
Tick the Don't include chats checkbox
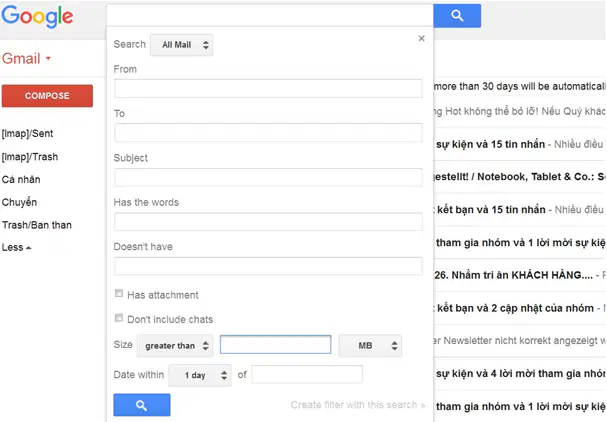click(119, 318)
